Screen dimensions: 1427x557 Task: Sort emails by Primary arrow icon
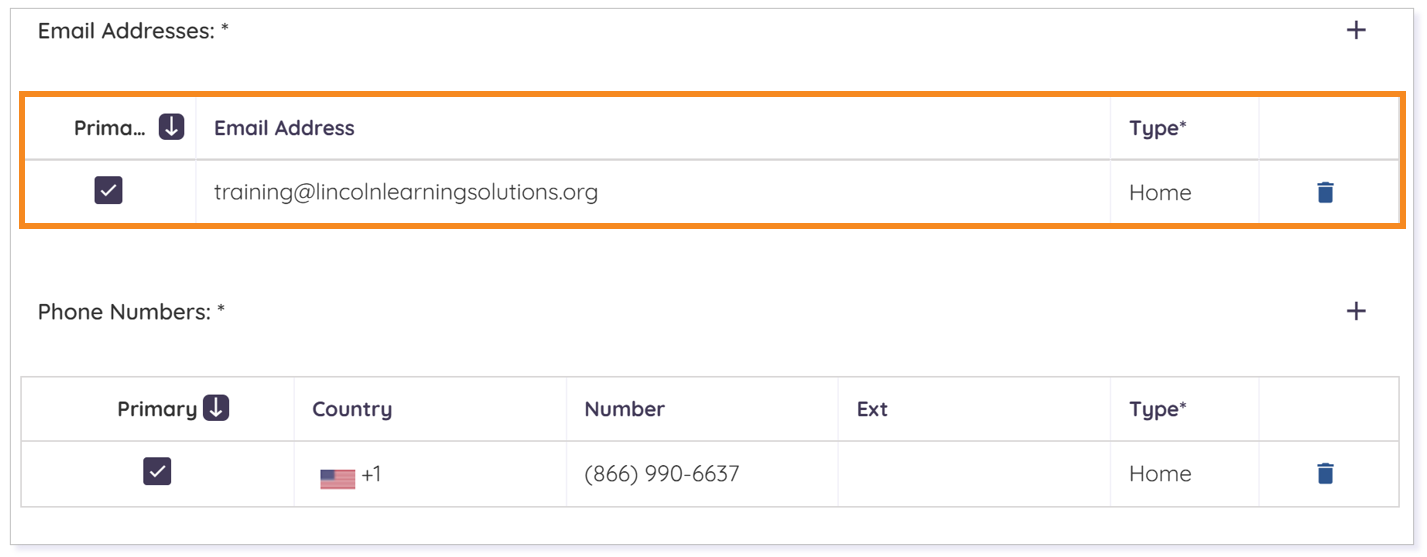[x=172, y=127]
